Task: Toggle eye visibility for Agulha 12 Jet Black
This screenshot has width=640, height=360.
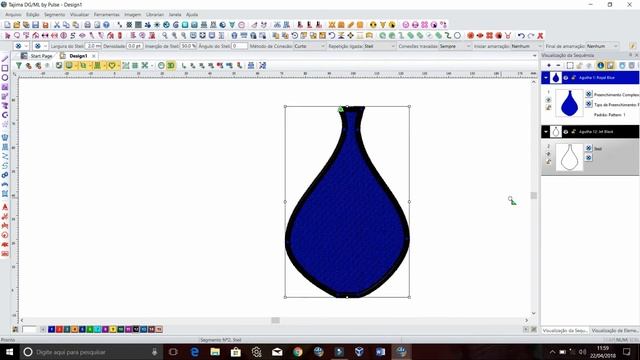Action: coord(566,132)
